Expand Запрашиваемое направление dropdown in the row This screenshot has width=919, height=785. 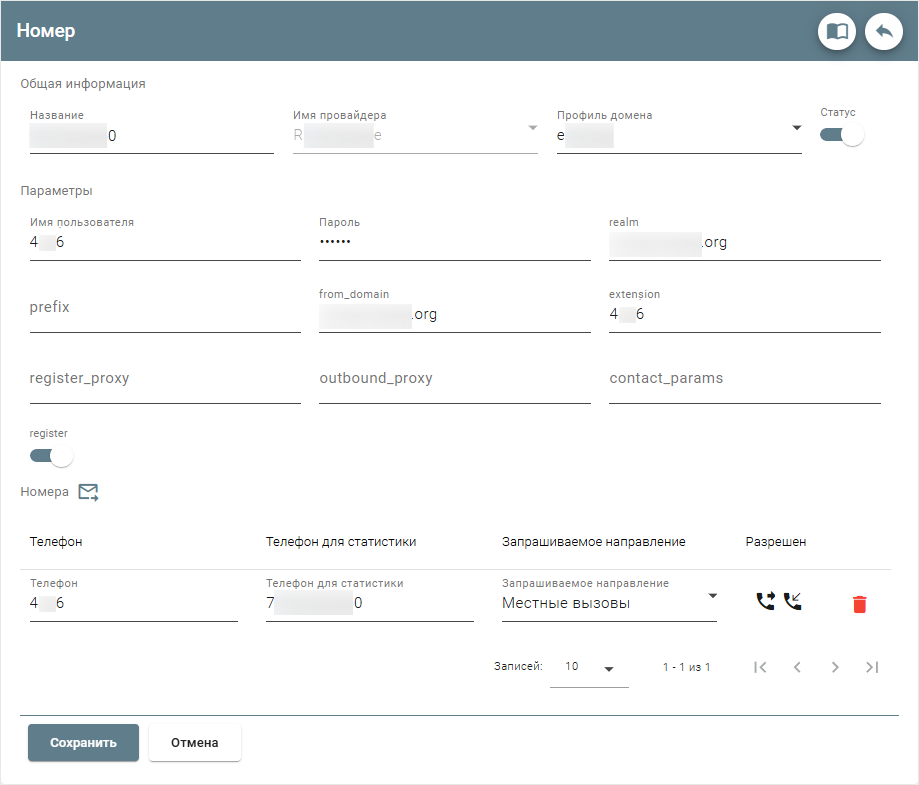(712, 596)
